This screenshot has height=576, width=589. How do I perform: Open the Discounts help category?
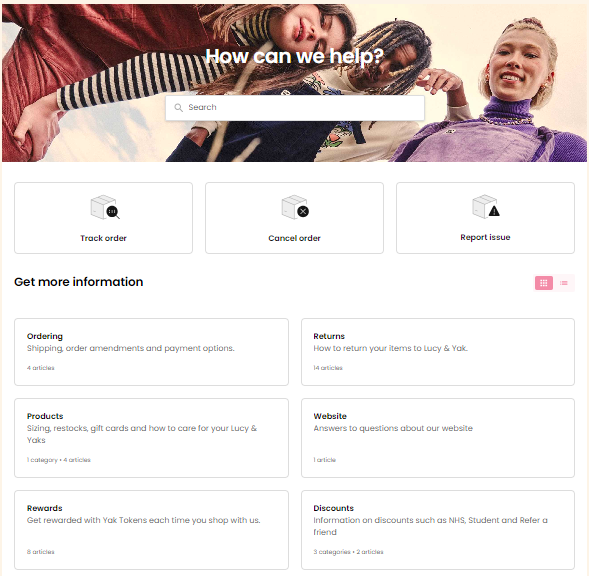point(438,530)
